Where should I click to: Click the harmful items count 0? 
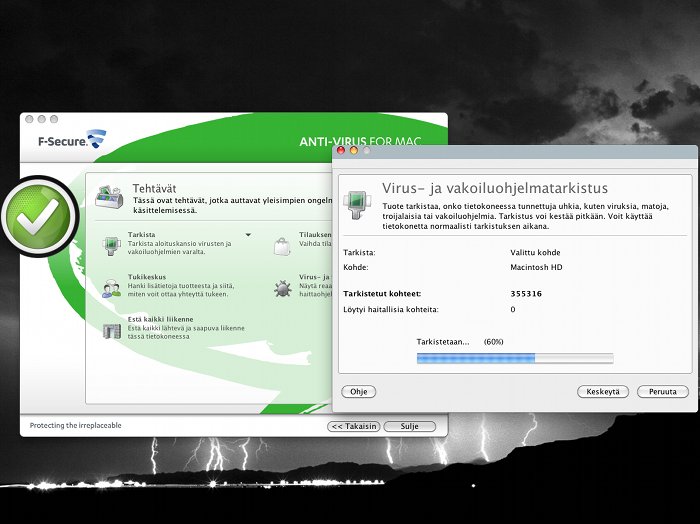513,309
